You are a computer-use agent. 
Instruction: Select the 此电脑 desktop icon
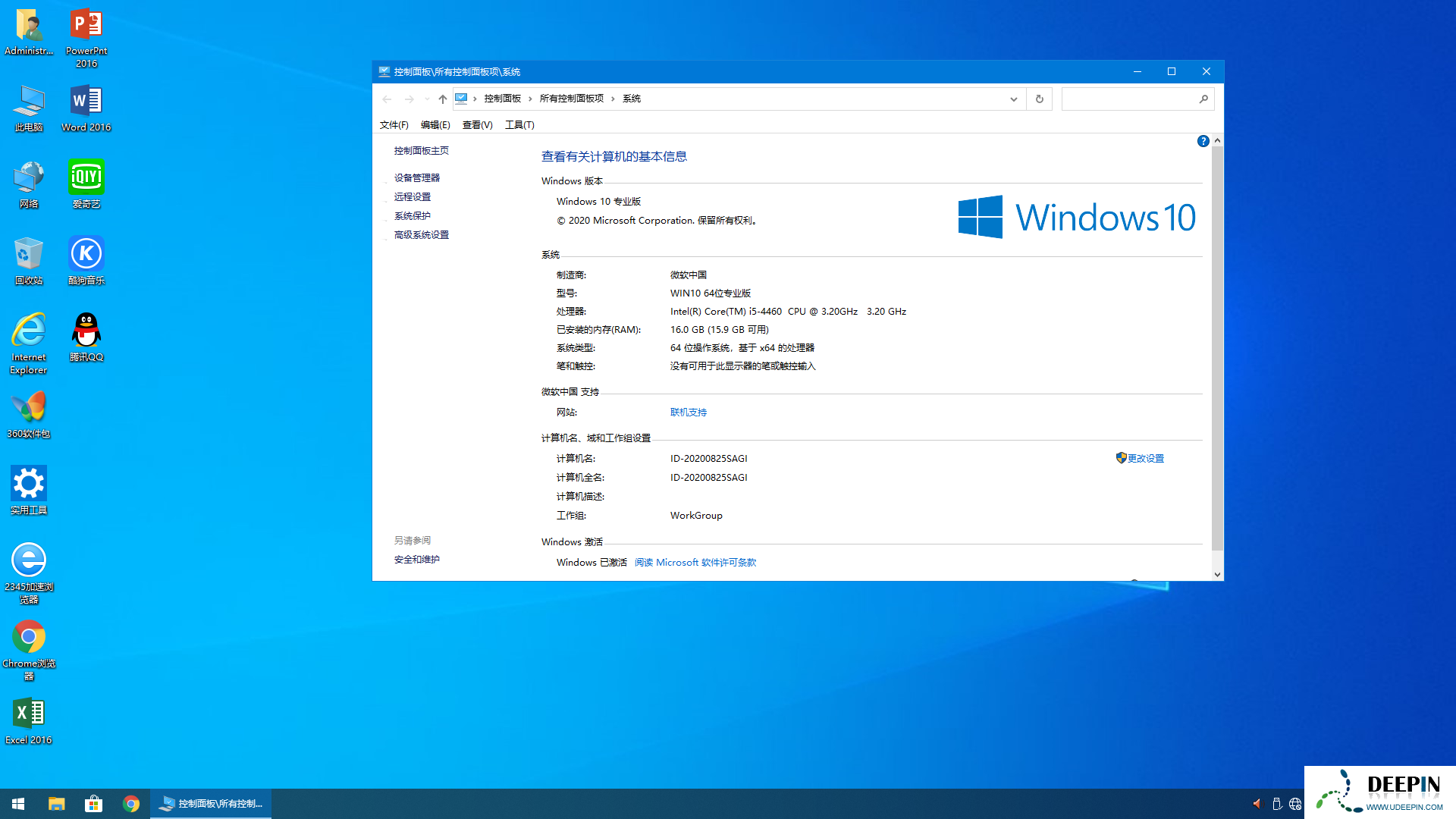[29, 108]
